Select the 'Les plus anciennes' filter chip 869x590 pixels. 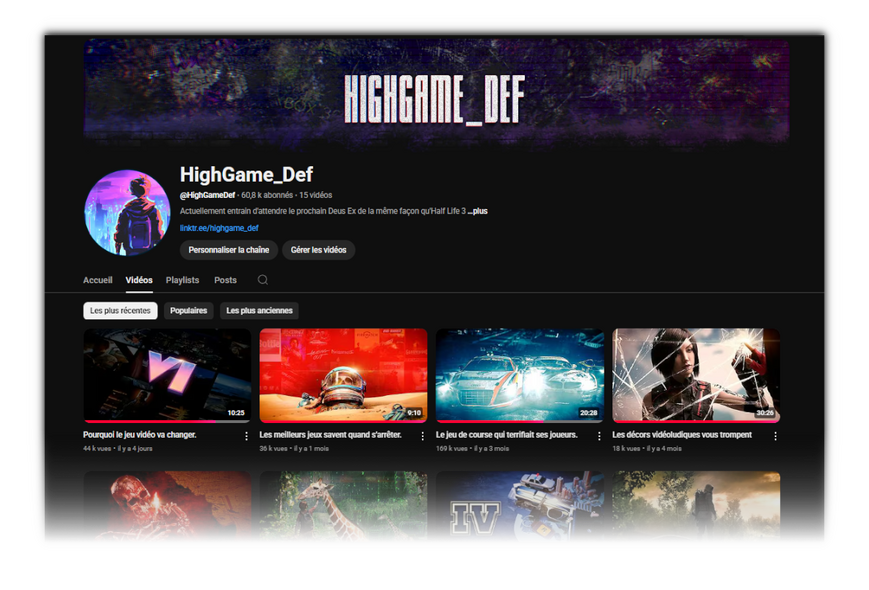point(259,311)
